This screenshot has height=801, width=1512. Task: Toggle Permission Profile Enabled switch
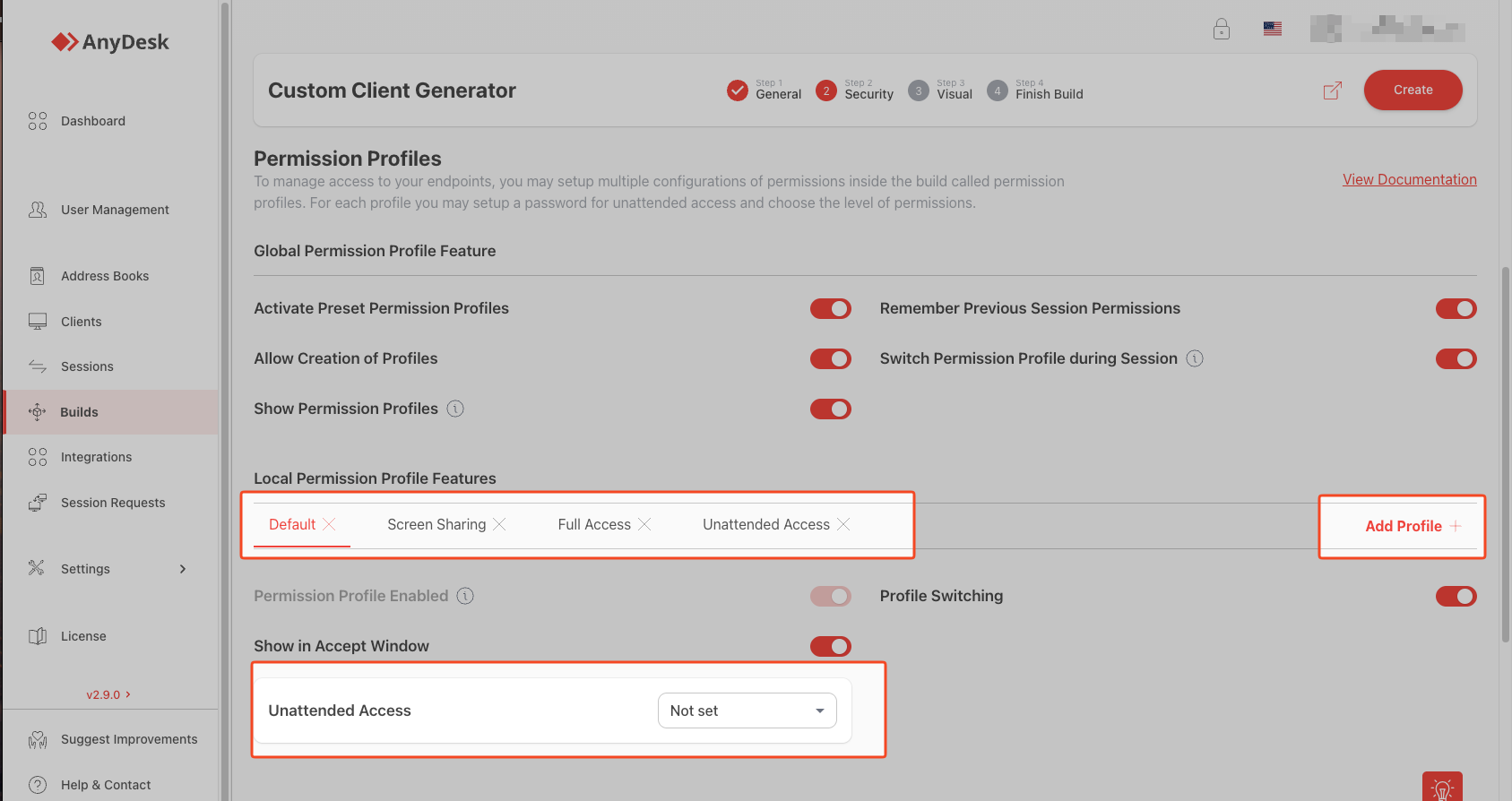[x=831, y=597]
